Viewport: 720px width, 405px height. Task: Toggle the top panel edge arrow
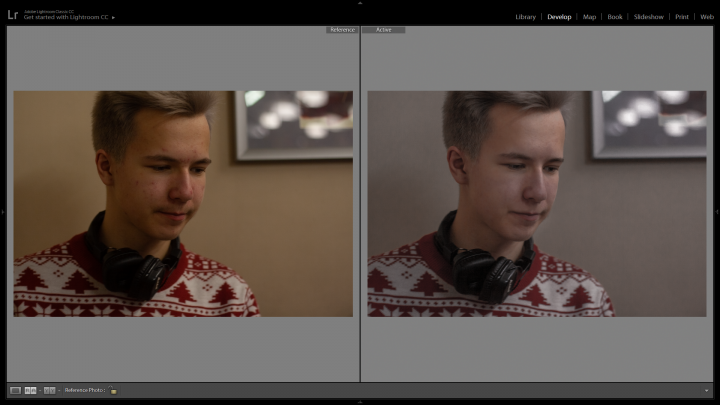(x=360, y=3)
